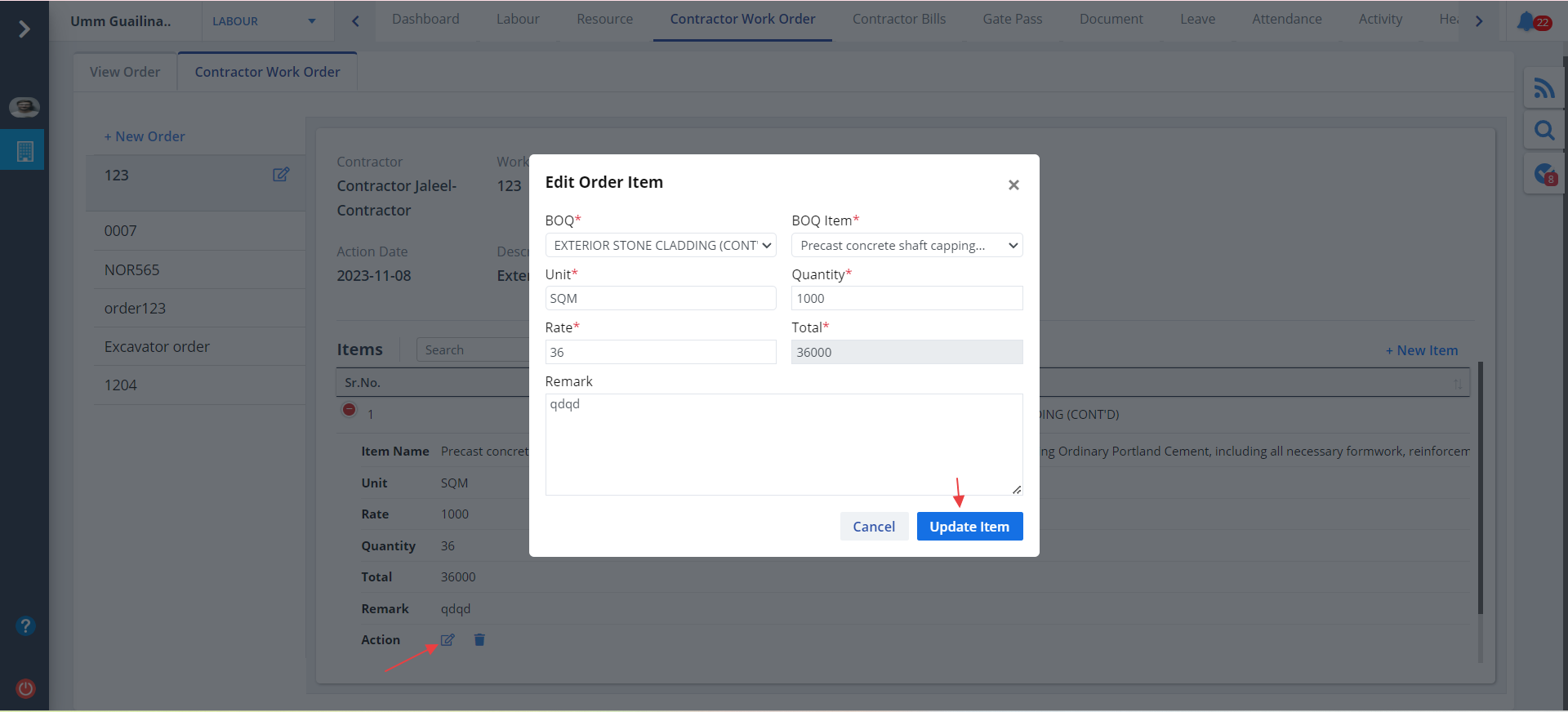The image size is (1568, 712).
Task: Click the Cancel button
Action: (874, 527)
